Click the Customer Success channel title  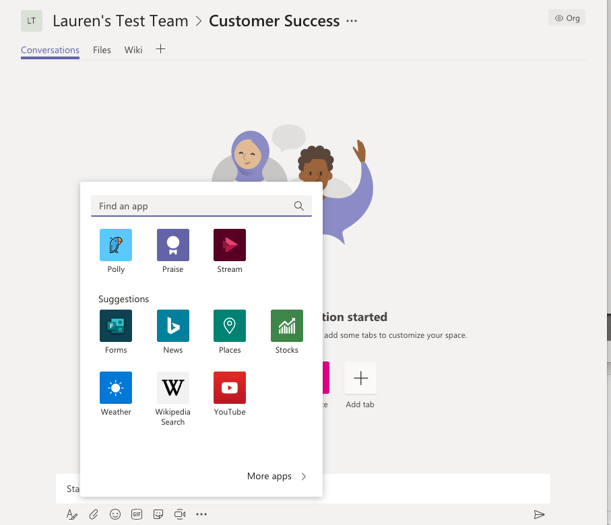coord(274,21)
